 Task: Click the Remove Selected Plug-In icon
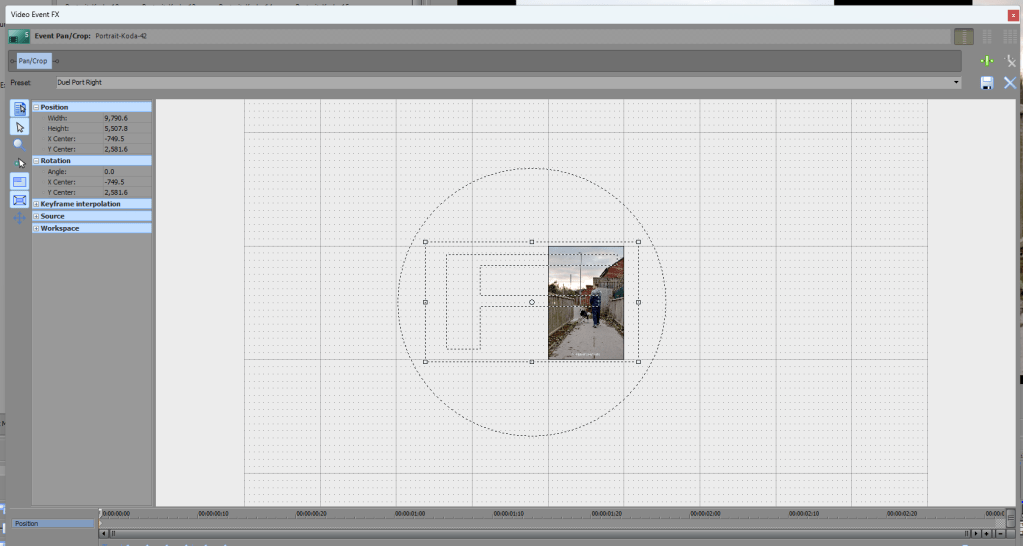[x=1009, y=61]
